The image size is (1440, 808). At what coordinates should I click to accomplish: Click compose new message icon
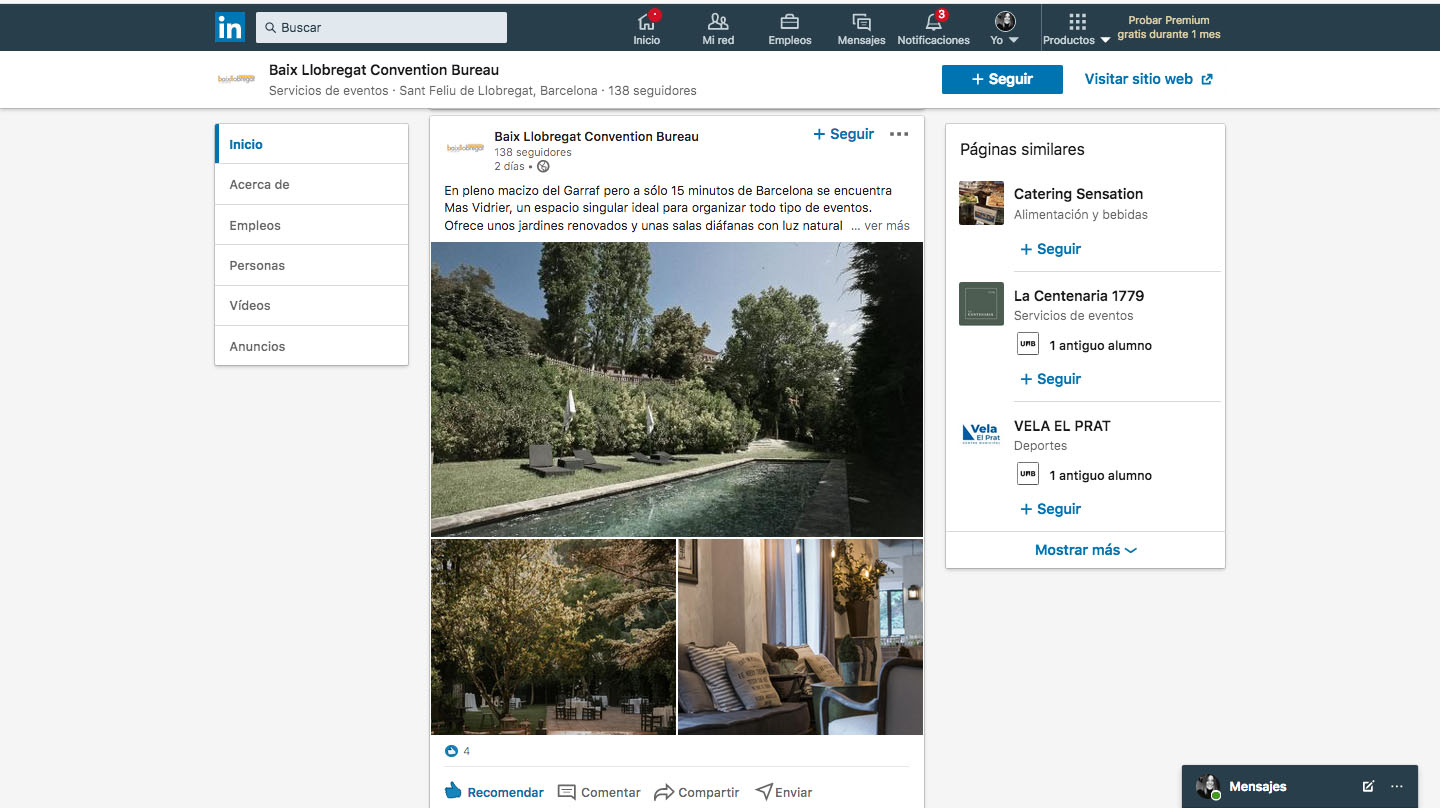click(1368, 786)
